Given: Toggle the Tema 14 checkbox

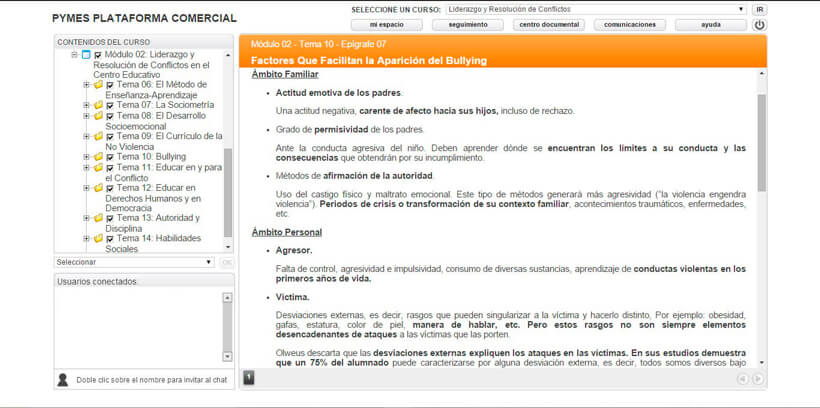Looking at the screenshot, I should [x=110, y=239].
